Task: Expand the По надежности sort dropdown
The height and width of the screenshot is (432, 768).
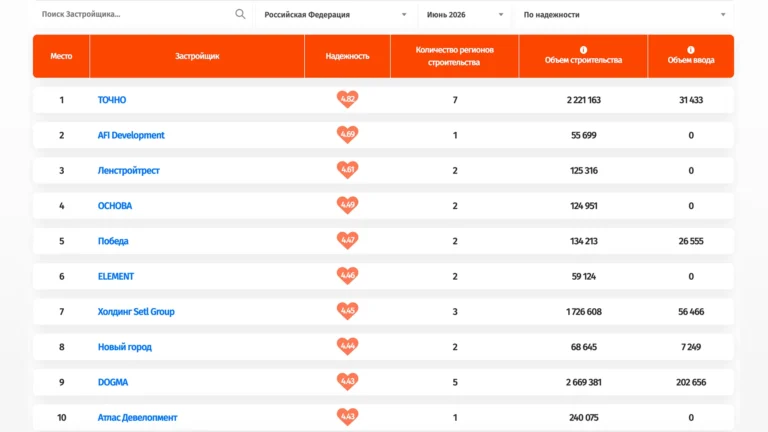Action: [624, 15]
